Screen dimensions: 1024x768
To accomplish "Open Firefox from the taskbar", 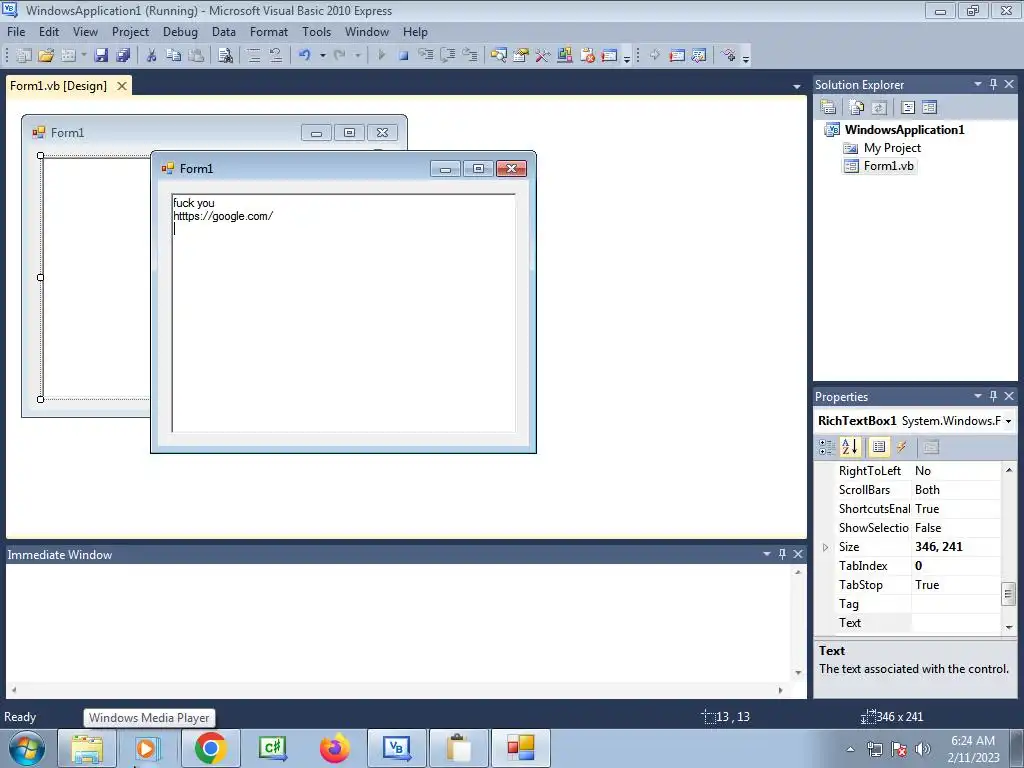I will click(334, 748).
